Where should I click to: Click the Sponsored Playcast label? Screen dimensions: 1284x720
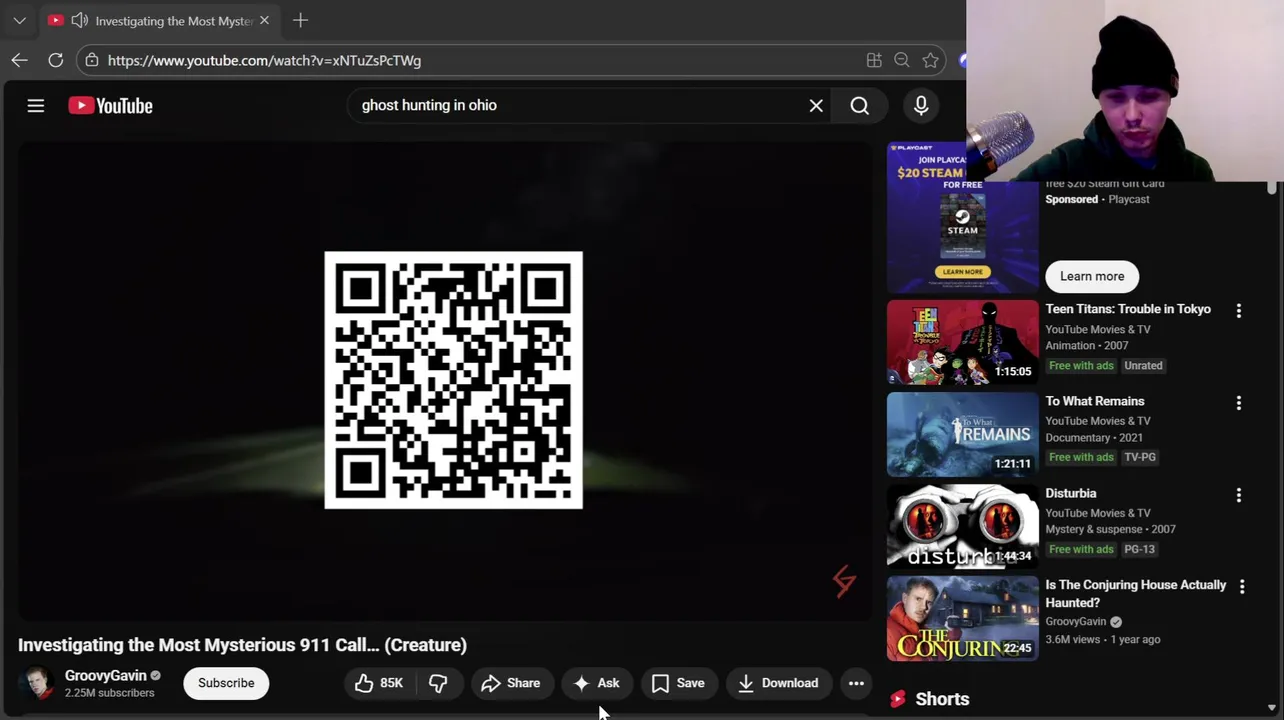[1097, 199]
